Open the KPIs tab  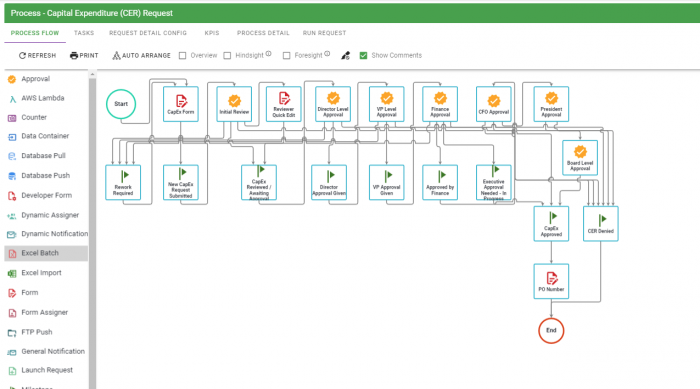(212, 33)
